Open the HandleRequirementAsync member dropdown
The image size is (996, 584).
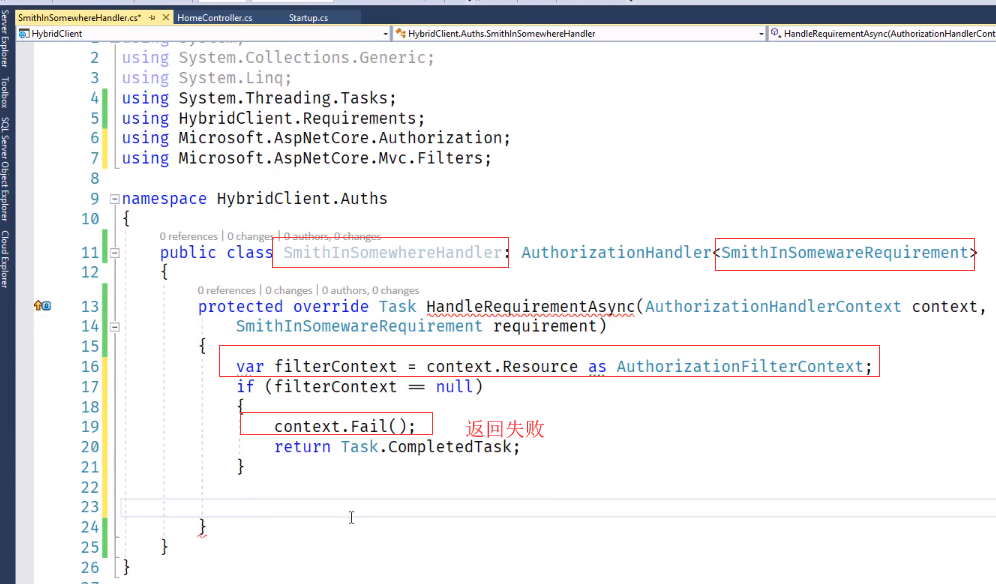click(x=883, y=34)
